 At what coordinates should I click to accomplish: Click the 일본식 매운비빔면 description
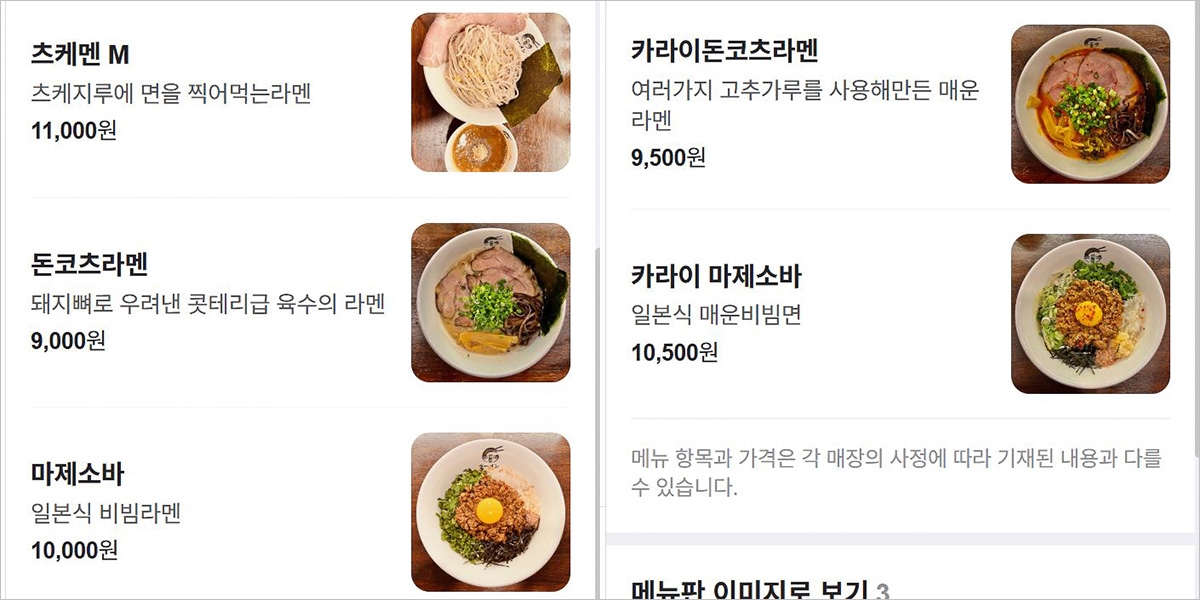[716, 315]
